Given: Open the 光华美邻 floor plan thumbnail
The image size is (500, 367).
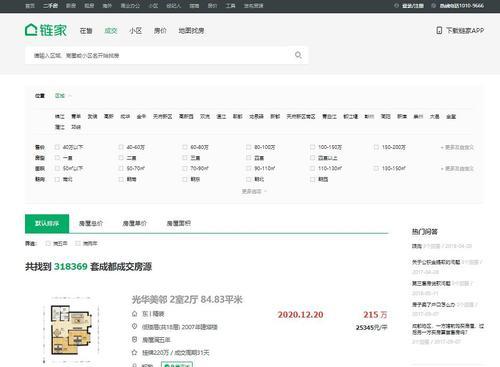Looking at the screenshot, I should [x=71, y=330].
